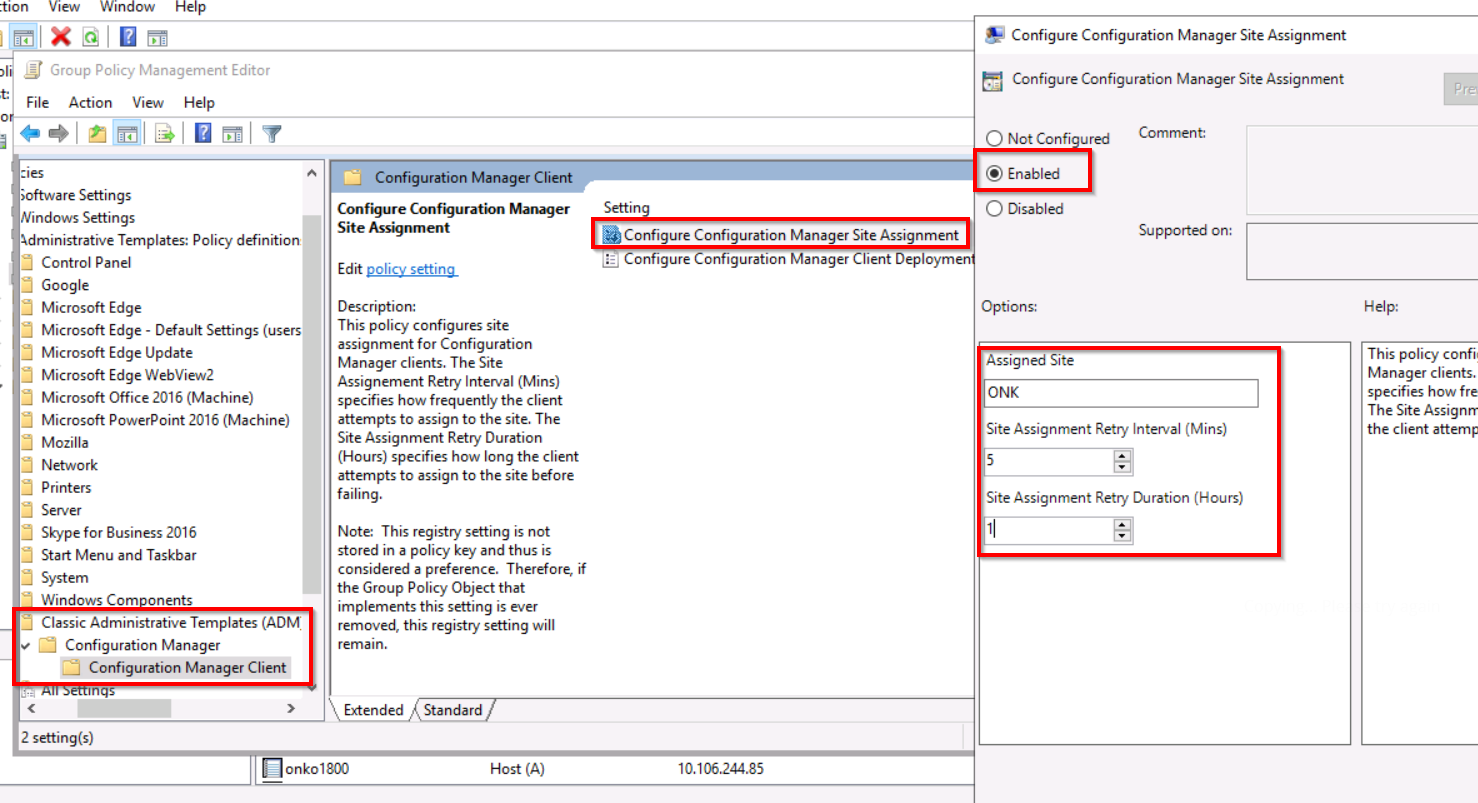Click the tree pane scroll up arrow
Screen dimensions: 1478x803
(x=311, y=174)
